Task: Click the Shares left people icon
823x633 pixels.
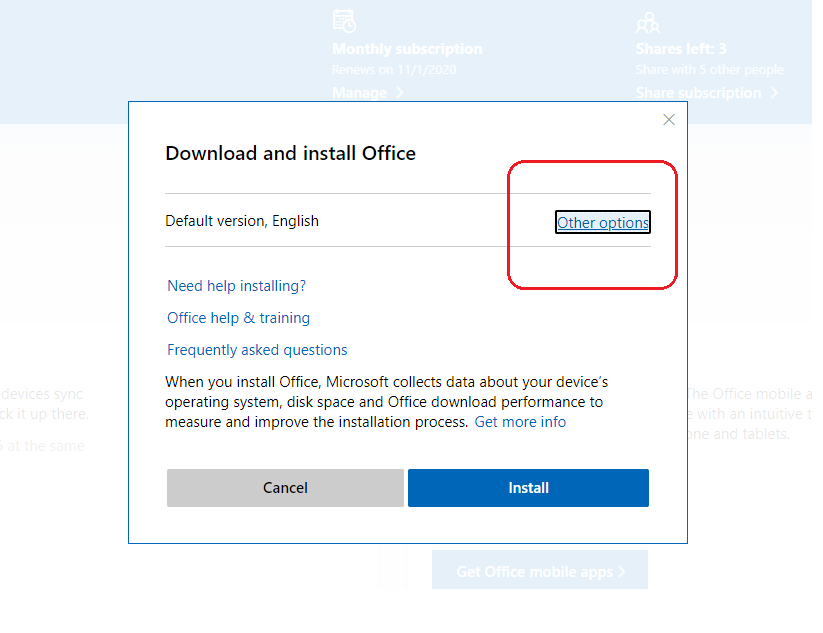Action: (x=648, y=23)
